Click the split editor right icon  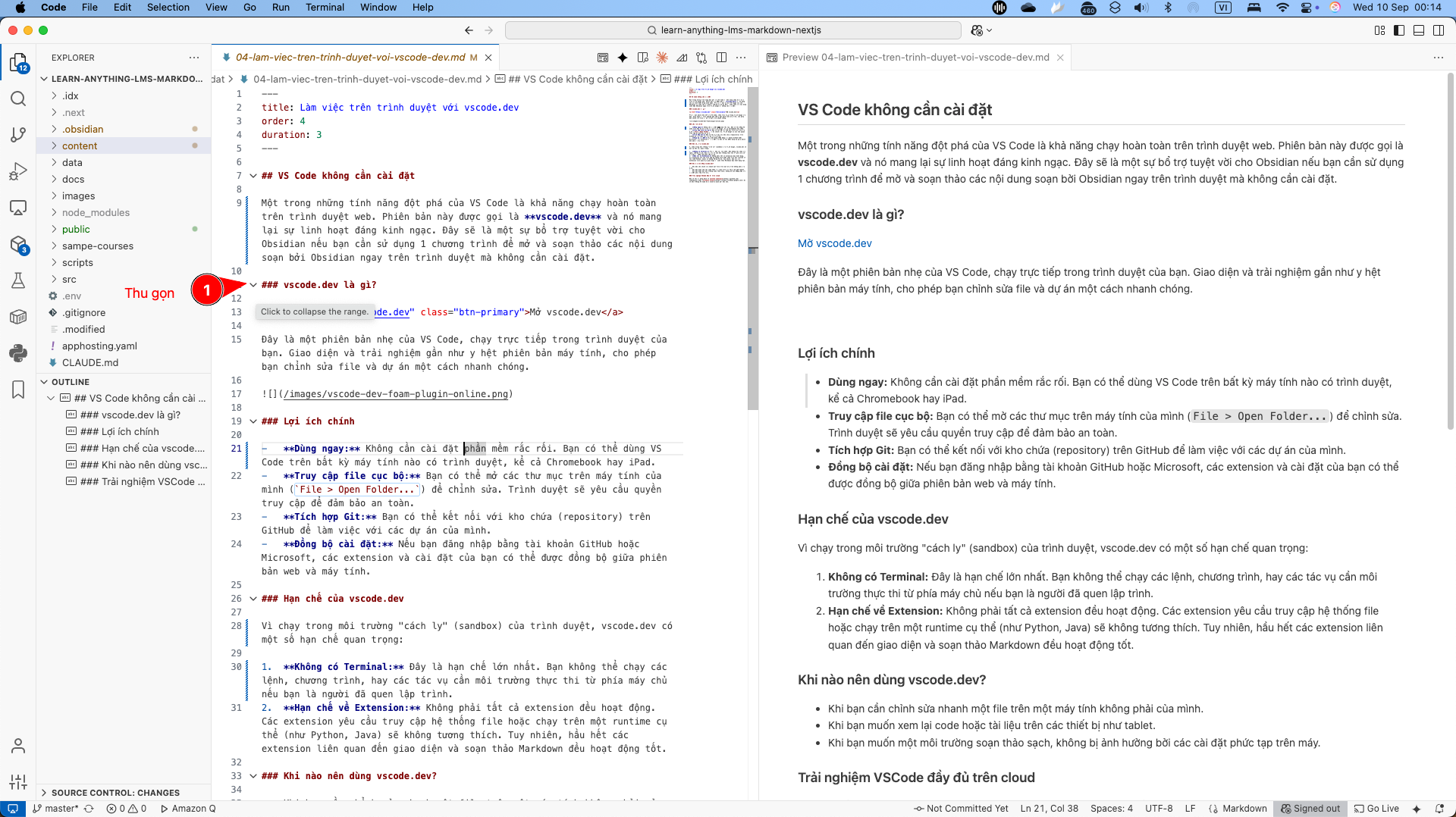pyautogui.click(x=721, y=58)
